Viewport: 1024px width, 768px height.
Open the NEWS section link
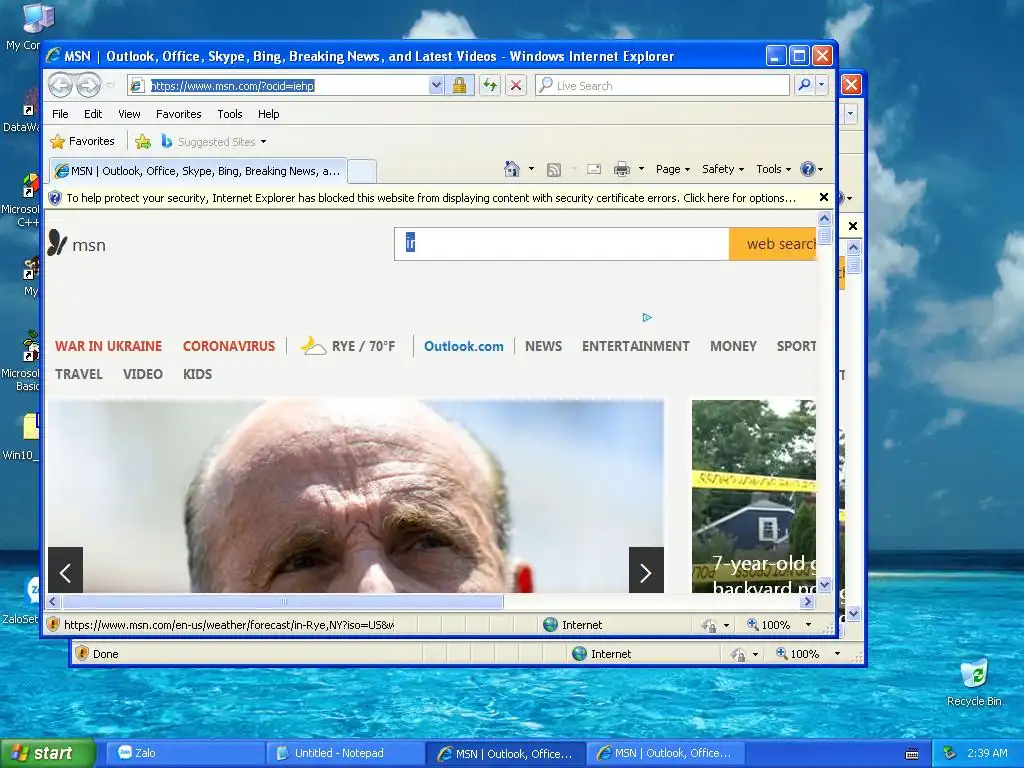[x=543, y=346]
